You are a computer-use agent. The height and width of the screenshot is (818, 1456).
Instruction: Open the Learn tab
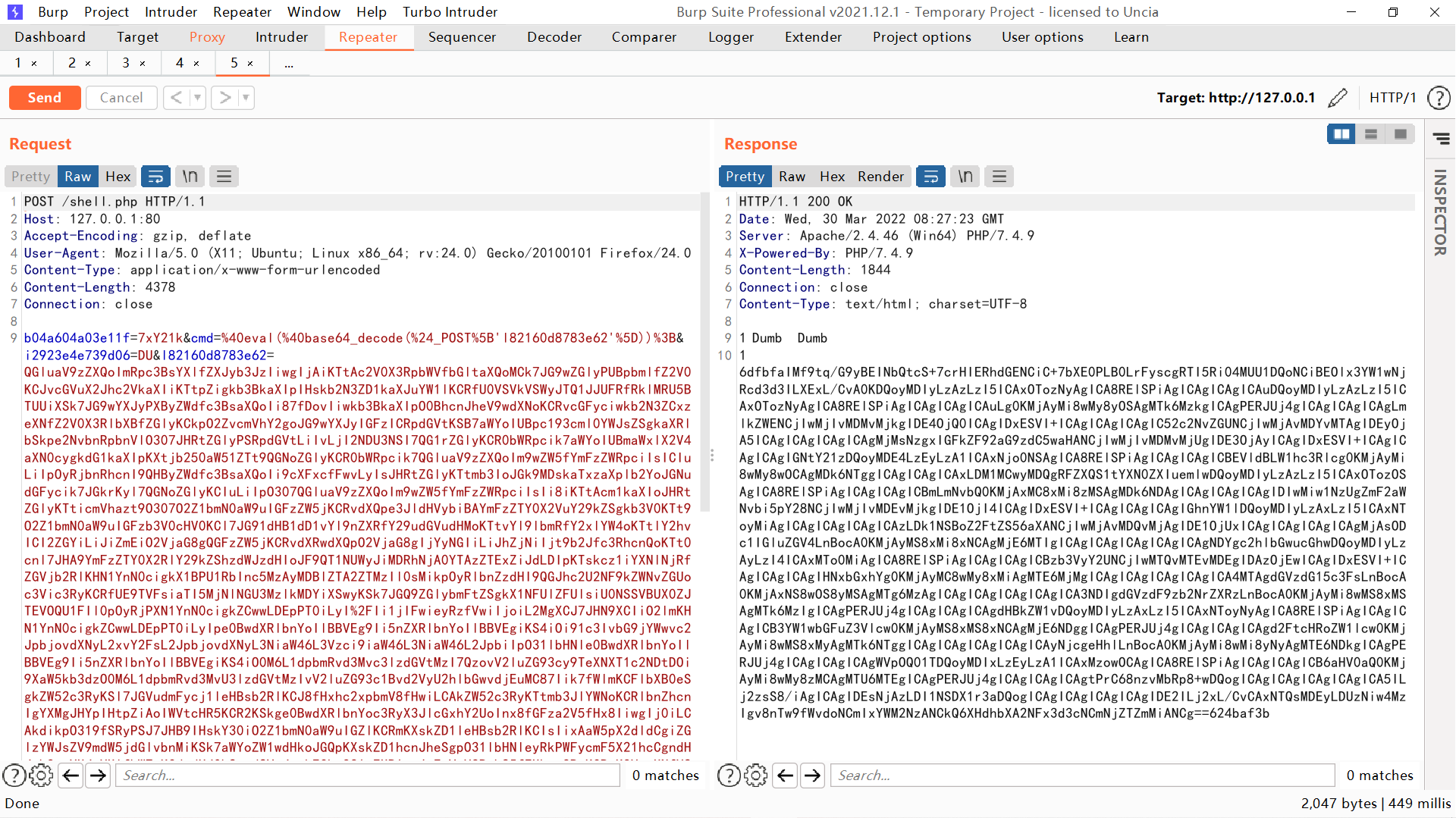coord(1131,37)
